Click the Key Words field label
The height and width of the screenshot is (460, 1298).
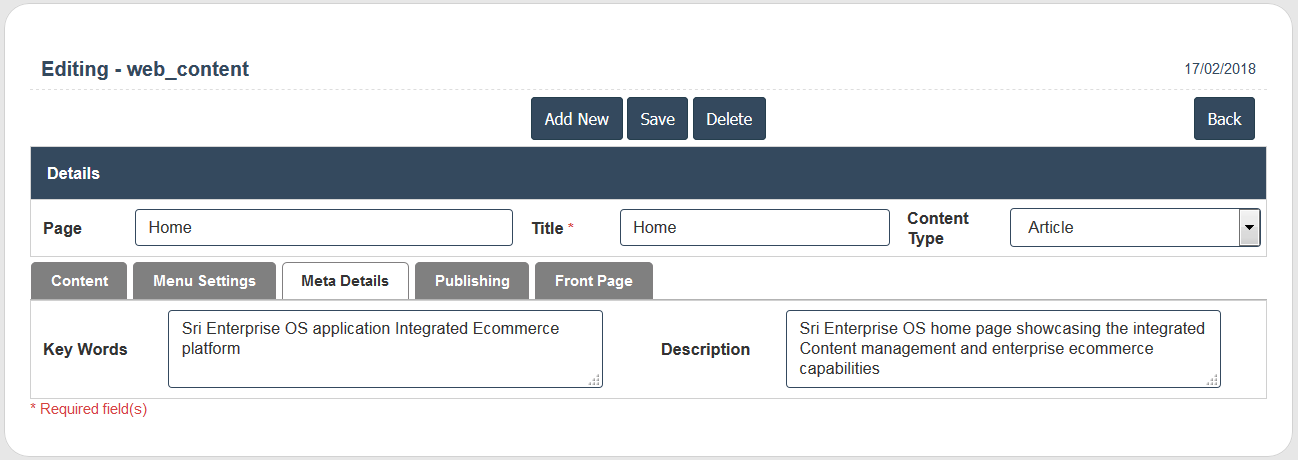pos(85,350)
